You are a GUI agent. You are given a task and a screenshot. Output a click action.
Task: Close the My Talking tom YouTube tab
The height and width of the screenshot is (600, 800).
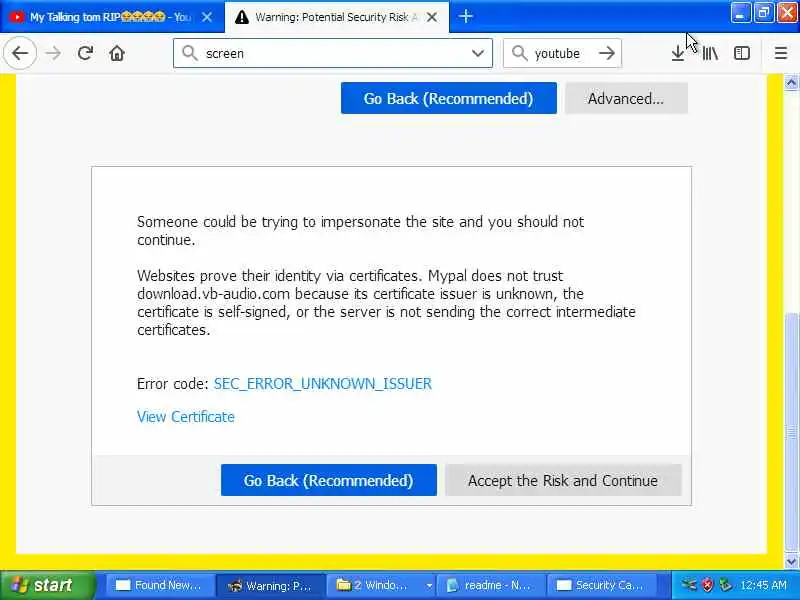pos(207,17)
